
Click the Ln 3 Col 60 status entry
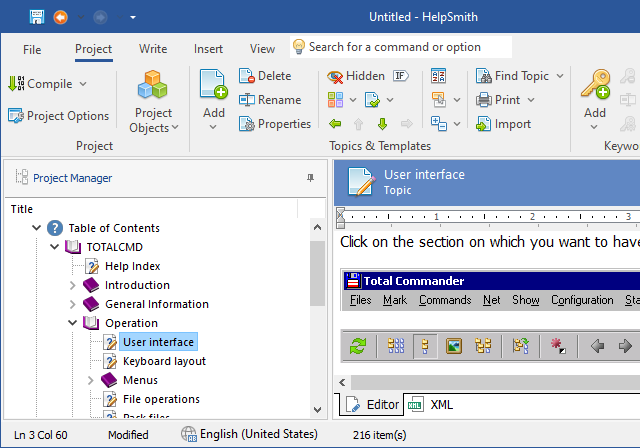pyautogui.click(x=40, y=435)
